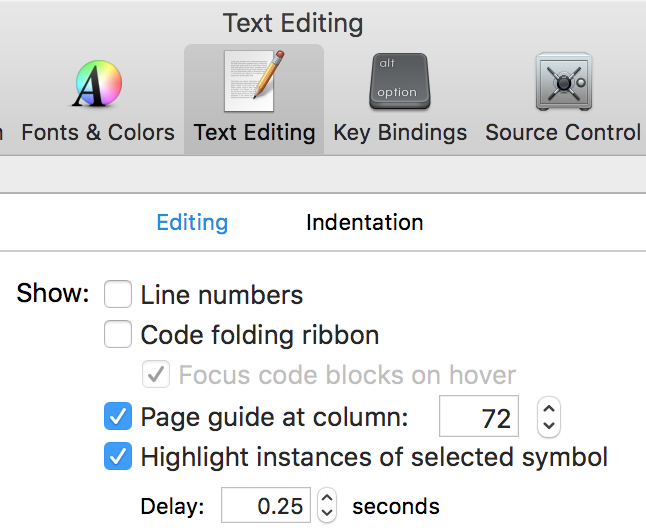Click the Text Editing toolbar label

tap(254, 132)
